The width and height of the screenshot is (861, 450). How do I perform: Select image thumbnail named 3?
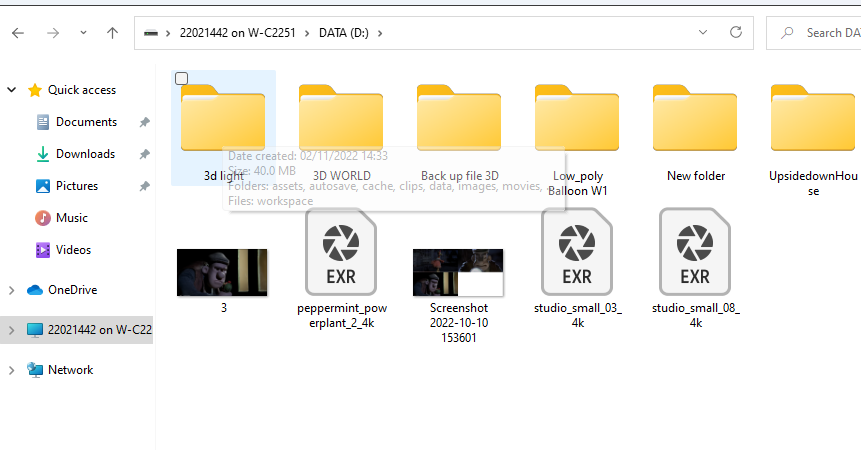pos(222,272)
